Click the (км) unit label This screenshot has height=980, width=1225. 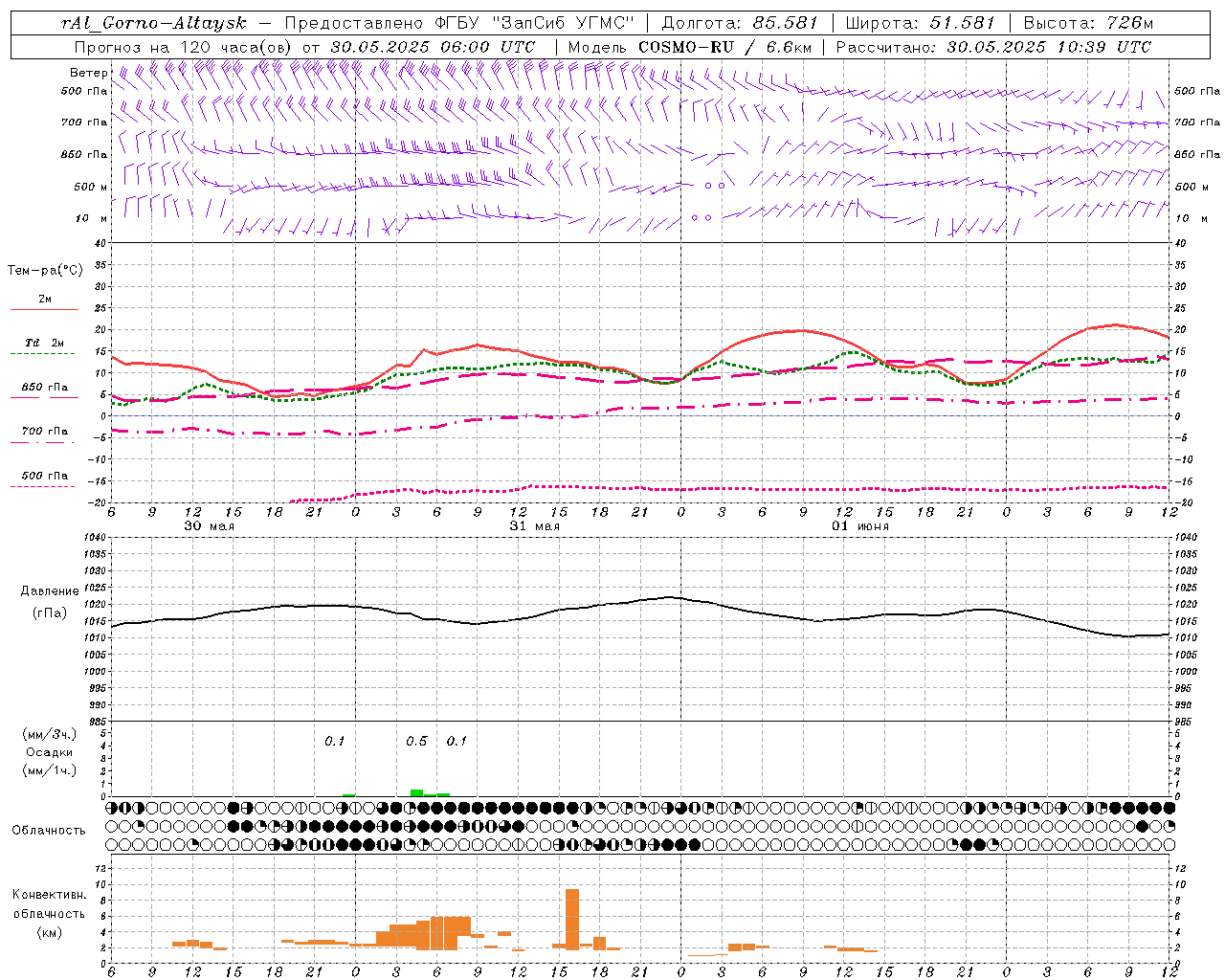pyautogui.click(x=49, y=932)
